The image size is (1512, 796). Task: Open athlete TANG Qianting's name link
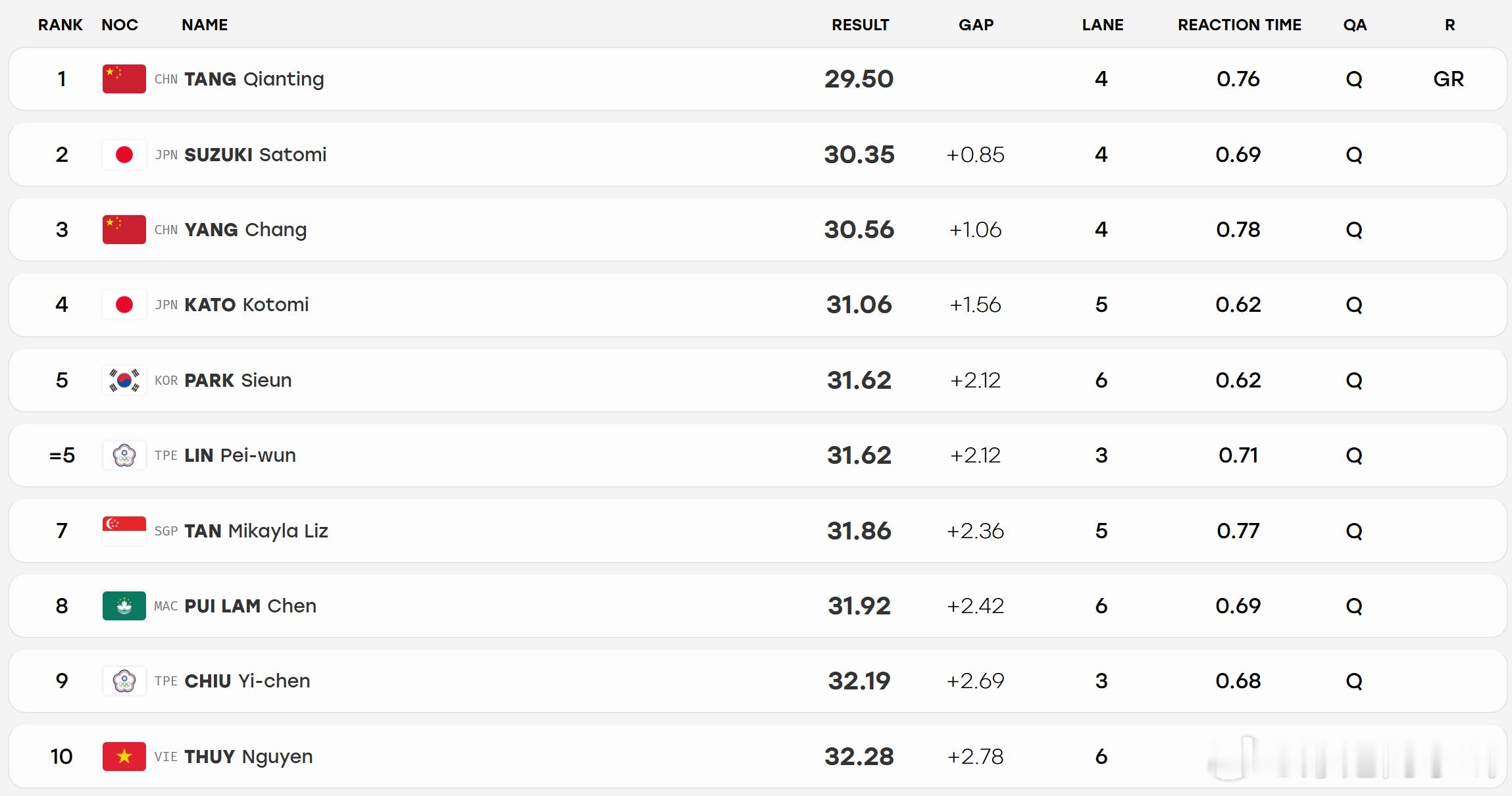[x=254, y=79]
